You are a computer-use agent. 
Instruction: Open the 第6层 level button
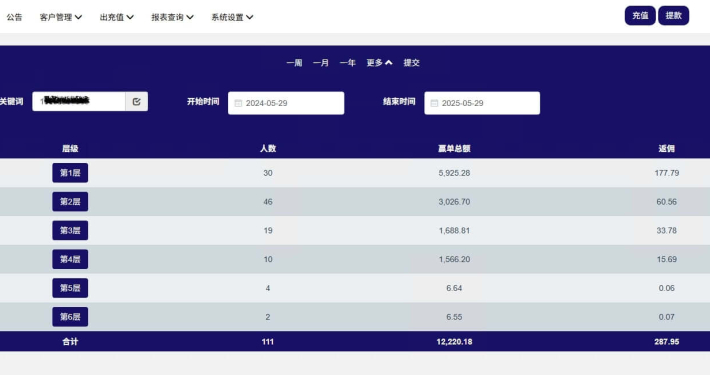(70, 317)
